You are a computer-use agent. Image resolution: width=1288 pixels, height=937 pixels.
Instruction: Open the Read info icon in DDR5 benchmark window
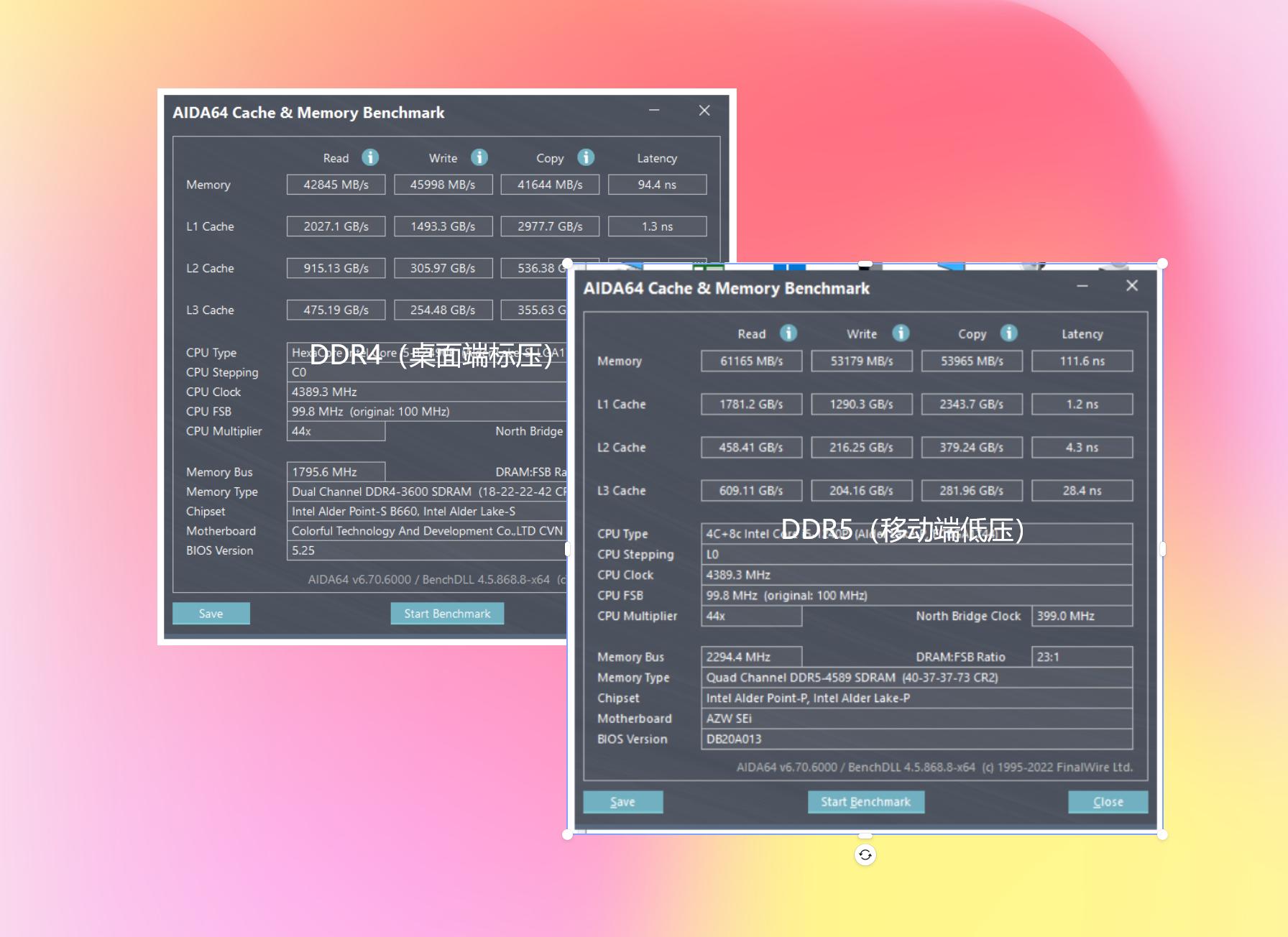coord(788,333)
